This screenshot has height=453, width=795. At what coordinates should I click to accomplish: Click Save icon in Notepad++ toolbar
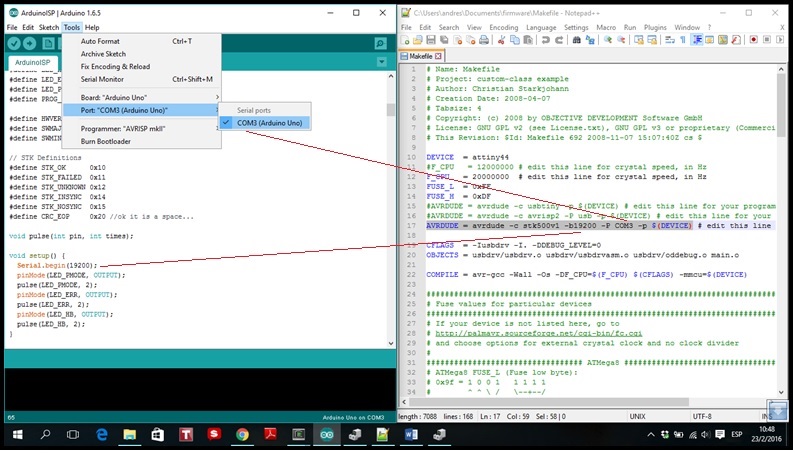point(431,40)
